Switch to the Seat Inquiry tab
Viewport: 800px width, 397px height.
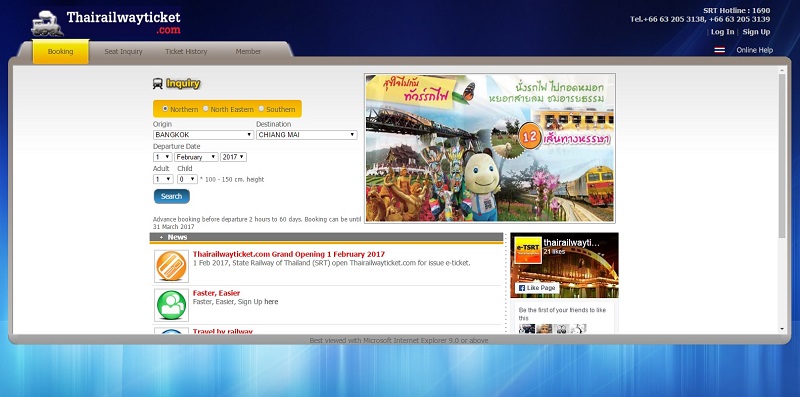[x=123, y=52]
